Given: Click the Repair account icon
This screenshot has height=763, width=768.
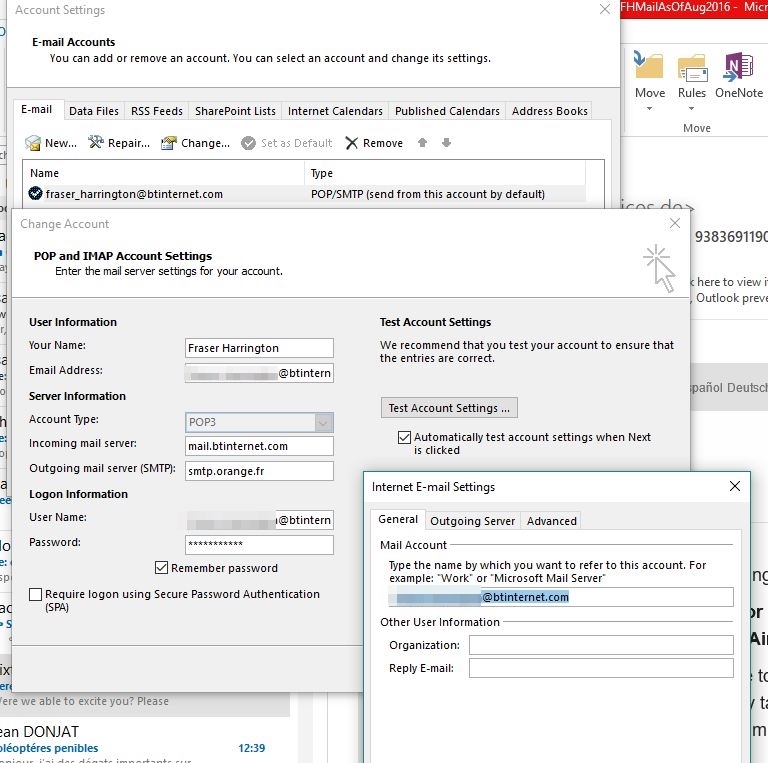Looking at the screenshot, I should click(96, 143).
